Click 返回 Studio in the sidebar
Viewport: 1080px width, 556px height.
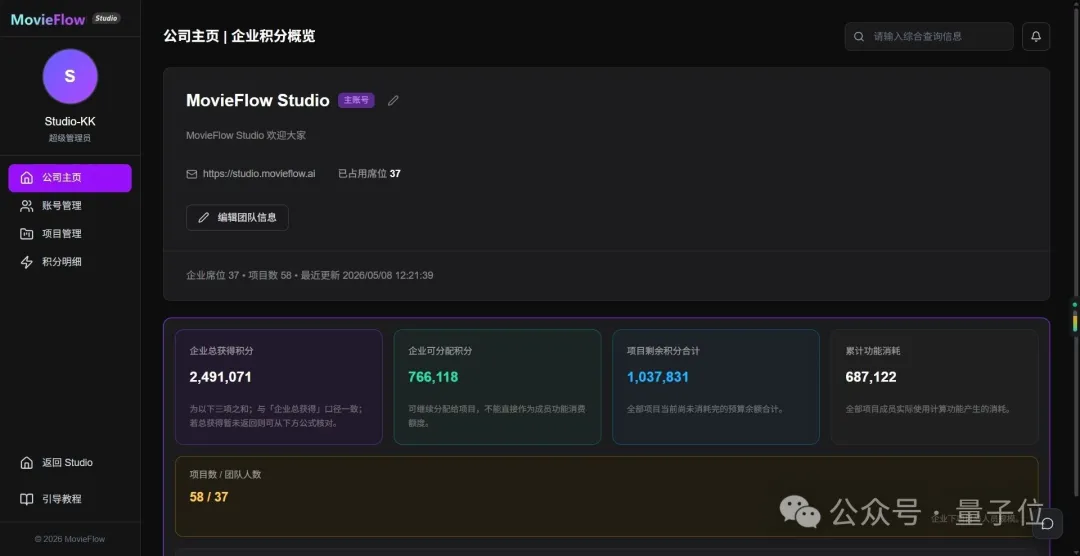coord(70,462)
